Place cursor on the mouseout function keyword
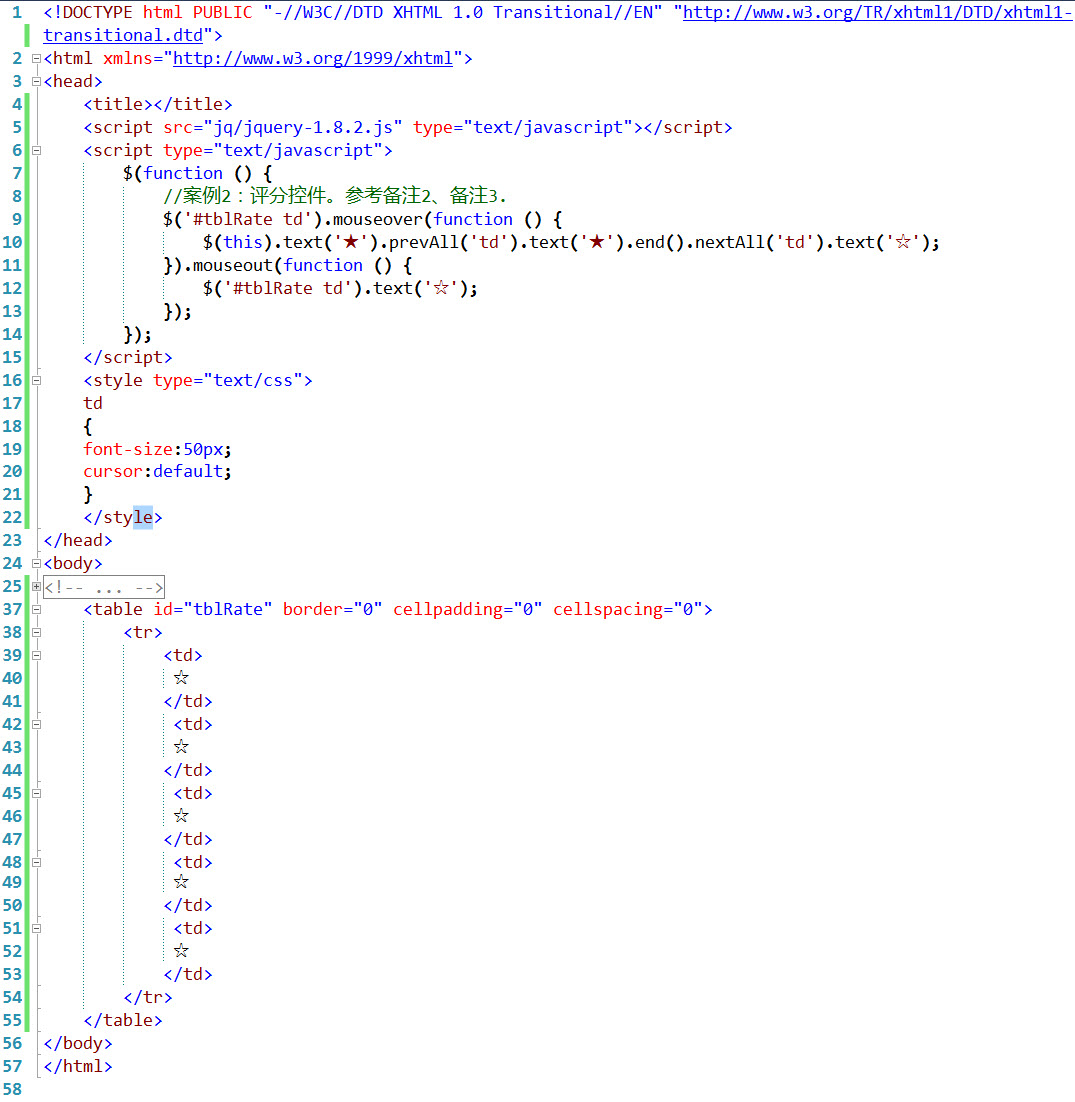The width and height of the screenshot is (1075, 1102). point(323,264)
